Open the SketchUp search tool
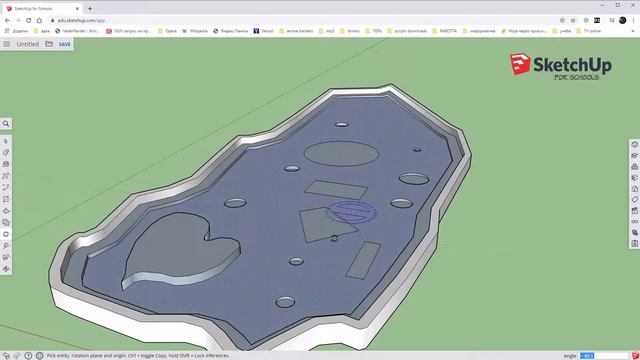This screenshot has height=360, width=640. tap(6, 124)
